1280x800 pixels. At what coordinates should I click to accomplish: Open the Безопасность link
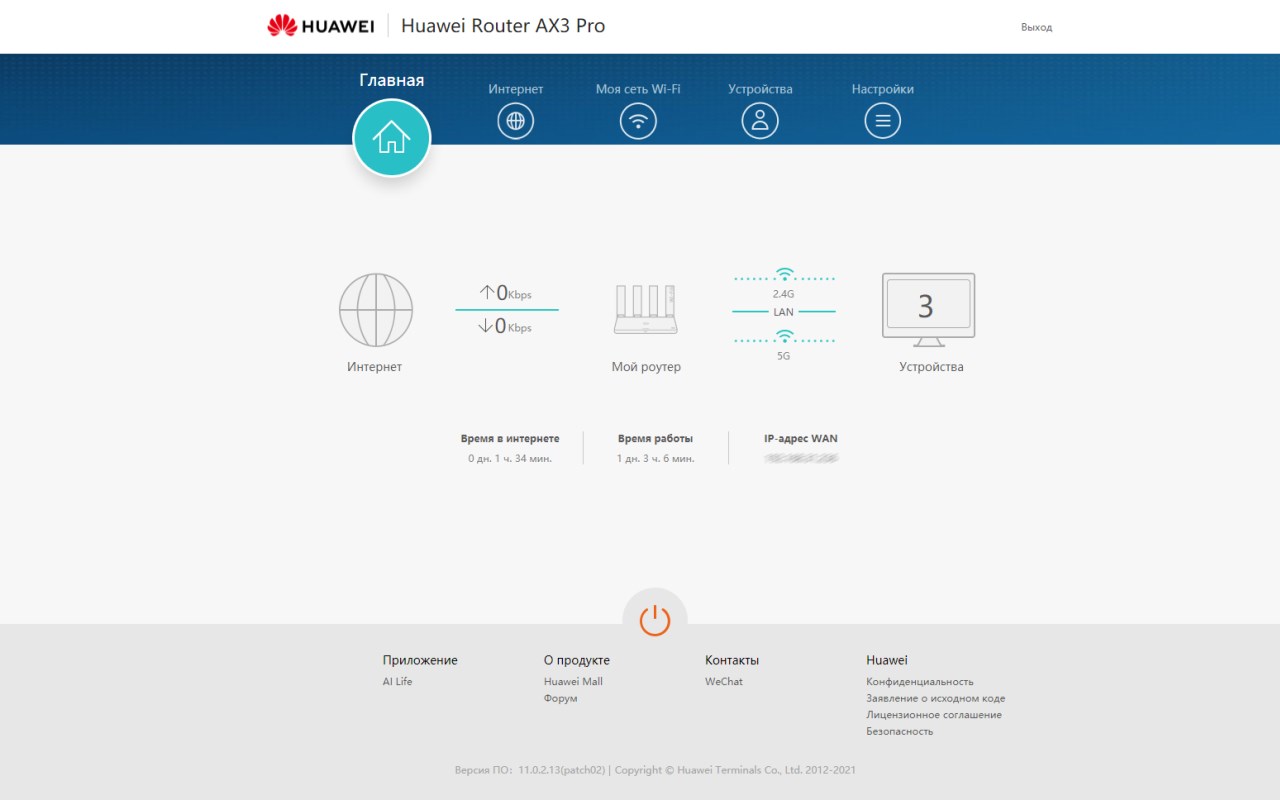[900, 731]
